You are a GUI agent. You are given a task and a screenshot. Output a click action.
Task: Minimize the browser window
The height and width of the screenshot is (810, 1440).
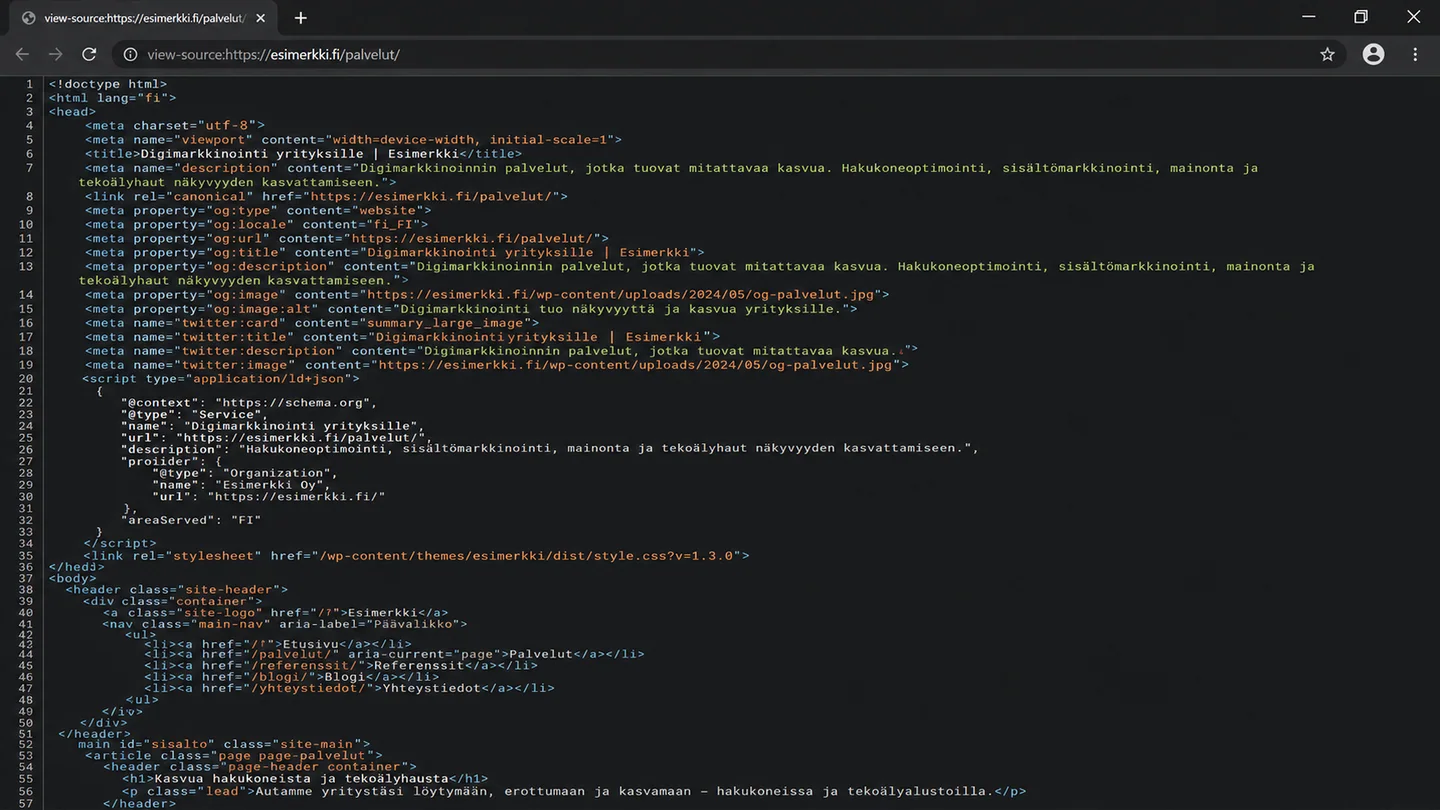[1309, 17]
